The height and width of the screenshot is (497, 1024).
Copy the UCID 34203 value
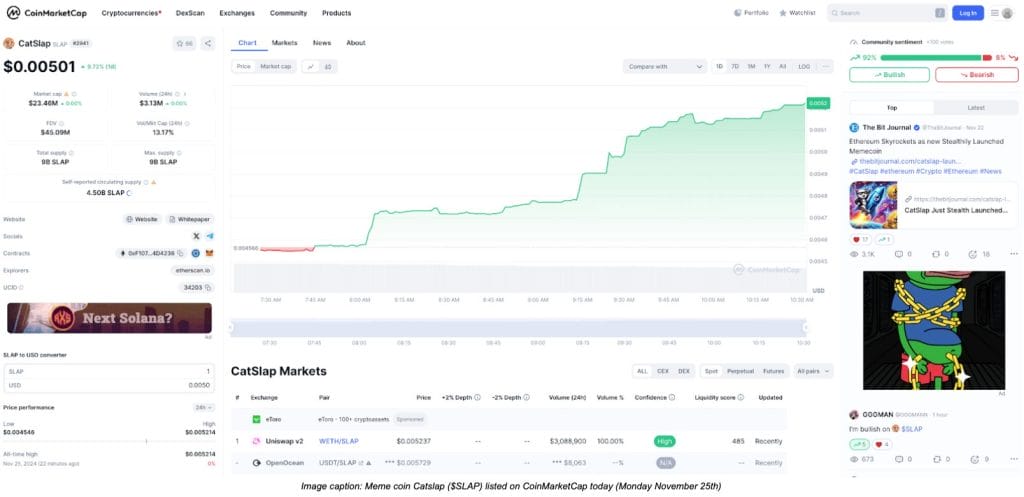coord(208,287)
